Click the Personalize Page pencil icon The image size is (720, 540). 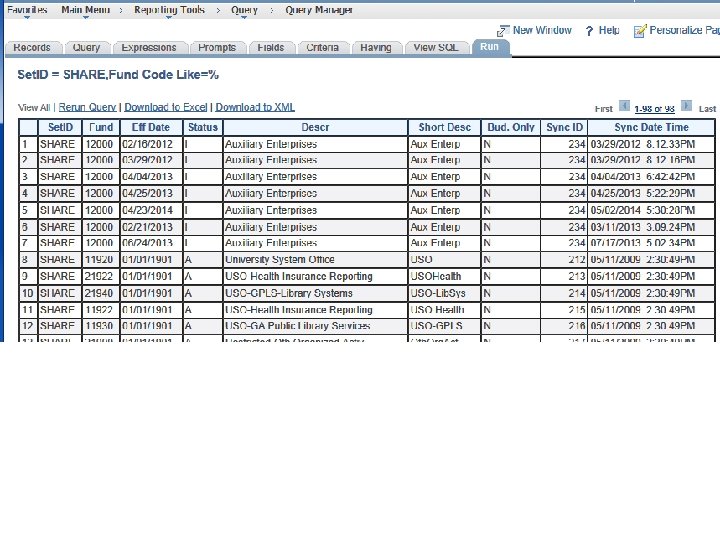pyautogui.click(x=640, y=31)
